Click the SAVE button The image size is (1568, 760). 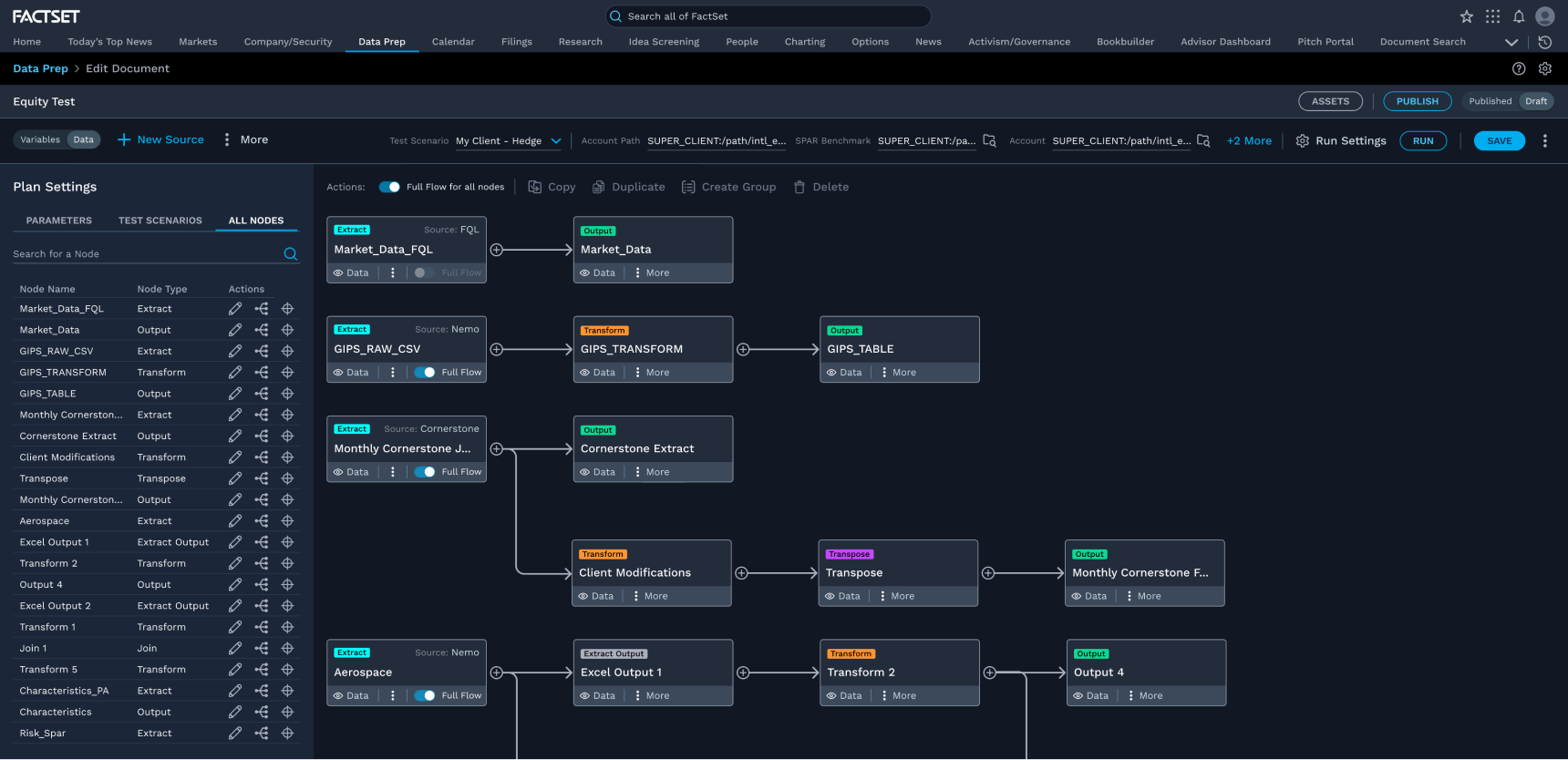tap(1500, 141)
